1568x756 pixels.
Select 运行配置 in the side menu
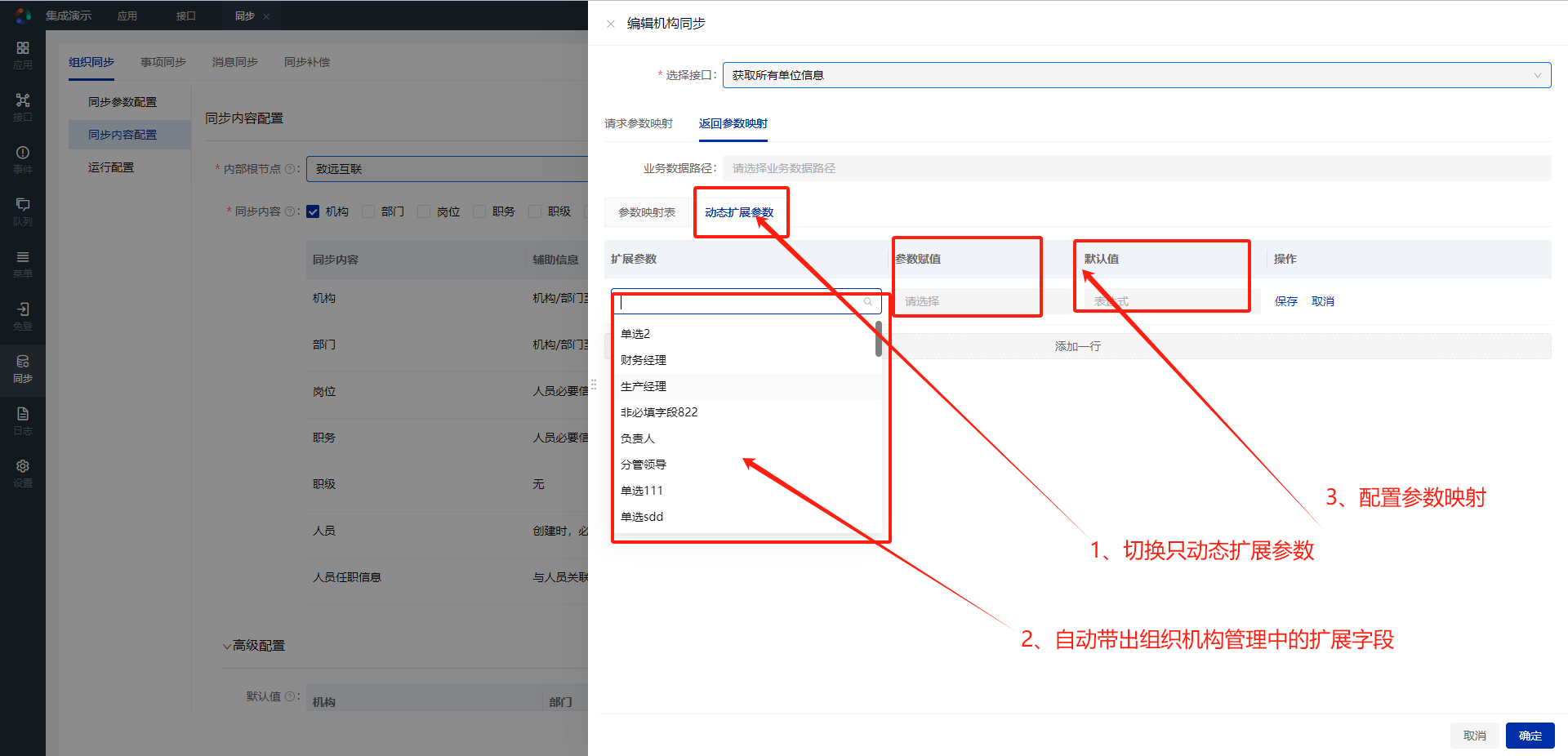[x=129, y=167]
